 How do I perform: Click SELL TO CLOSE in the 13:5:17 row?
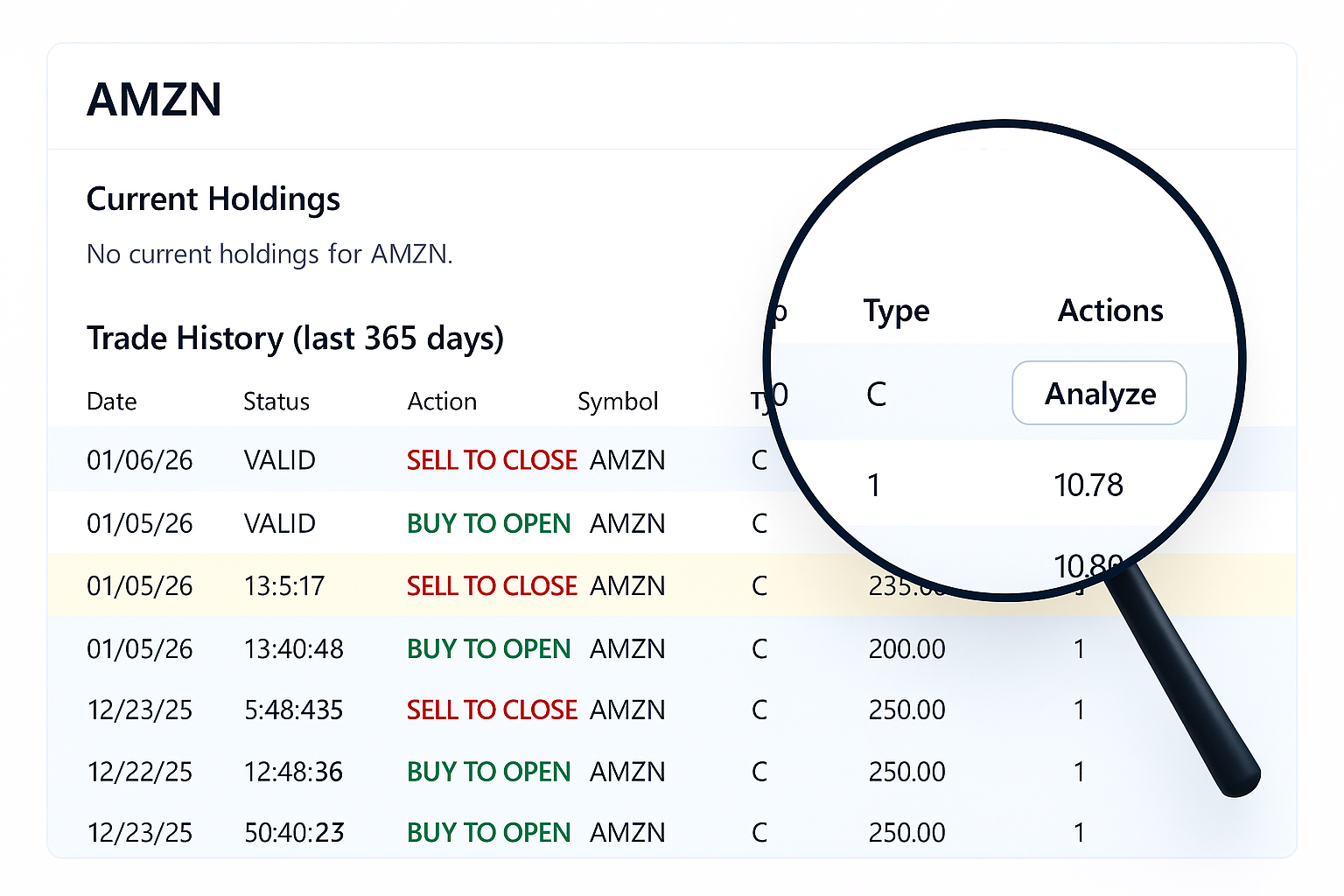[492, 586]
